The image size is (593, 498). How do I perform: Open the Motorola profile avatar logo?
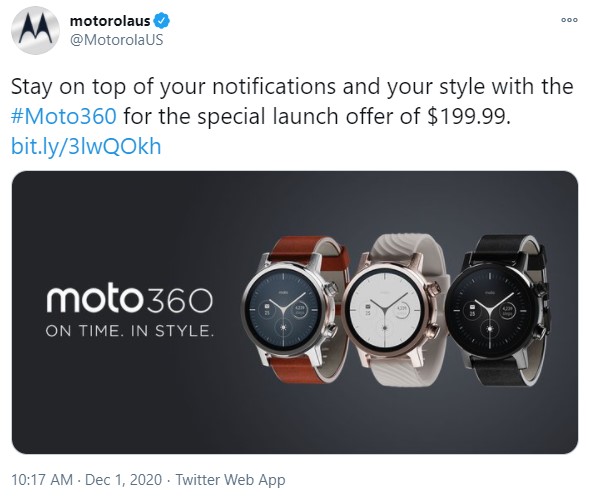[35, 30]
